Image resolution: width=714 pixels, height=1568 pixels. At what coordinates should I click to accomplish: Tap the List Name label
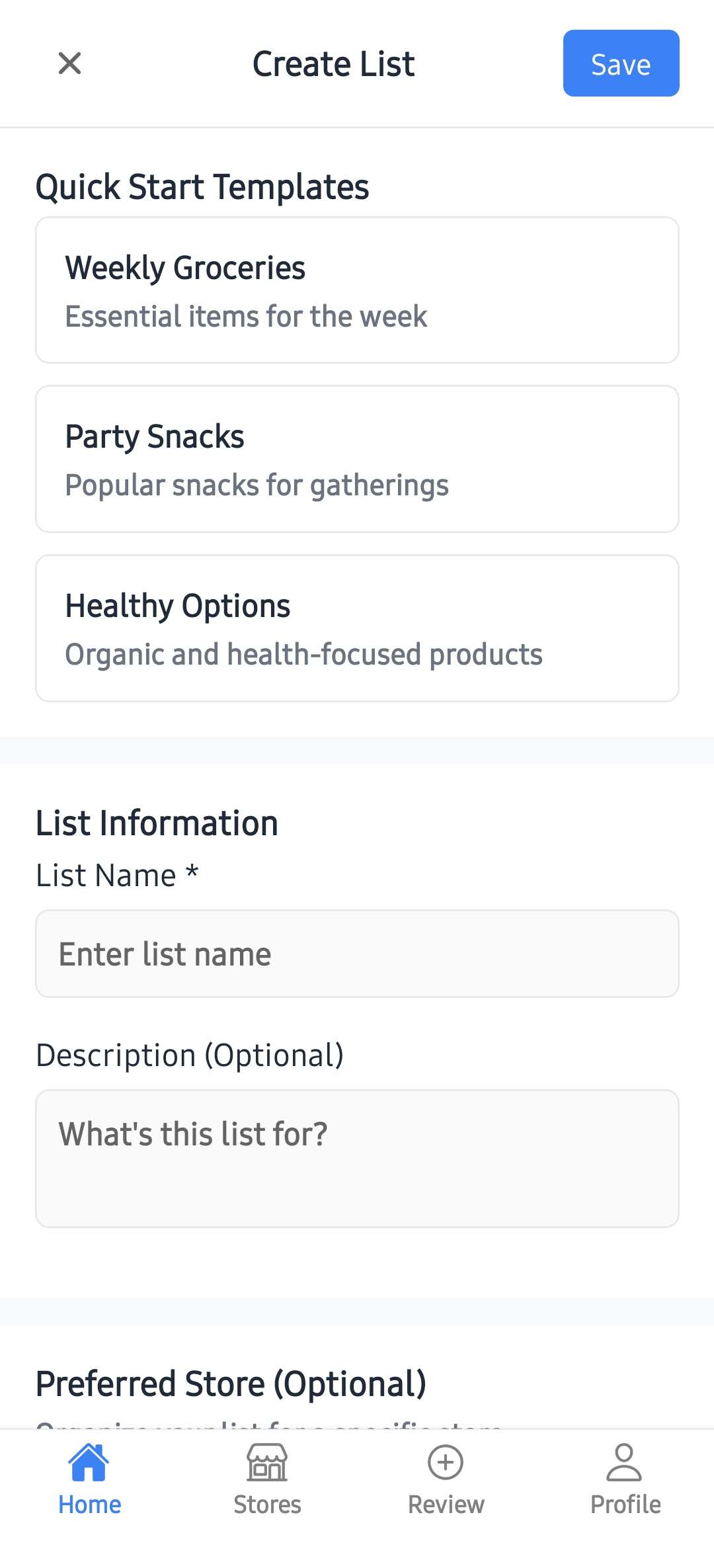(x=116, y=874)
